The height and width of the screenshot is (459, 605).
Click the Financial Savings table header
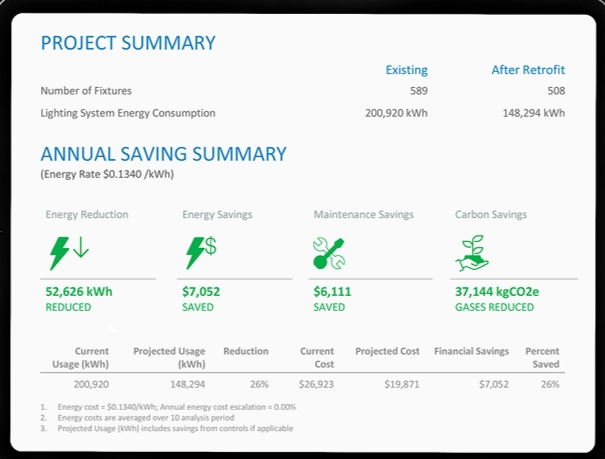(x=471, y=351)
